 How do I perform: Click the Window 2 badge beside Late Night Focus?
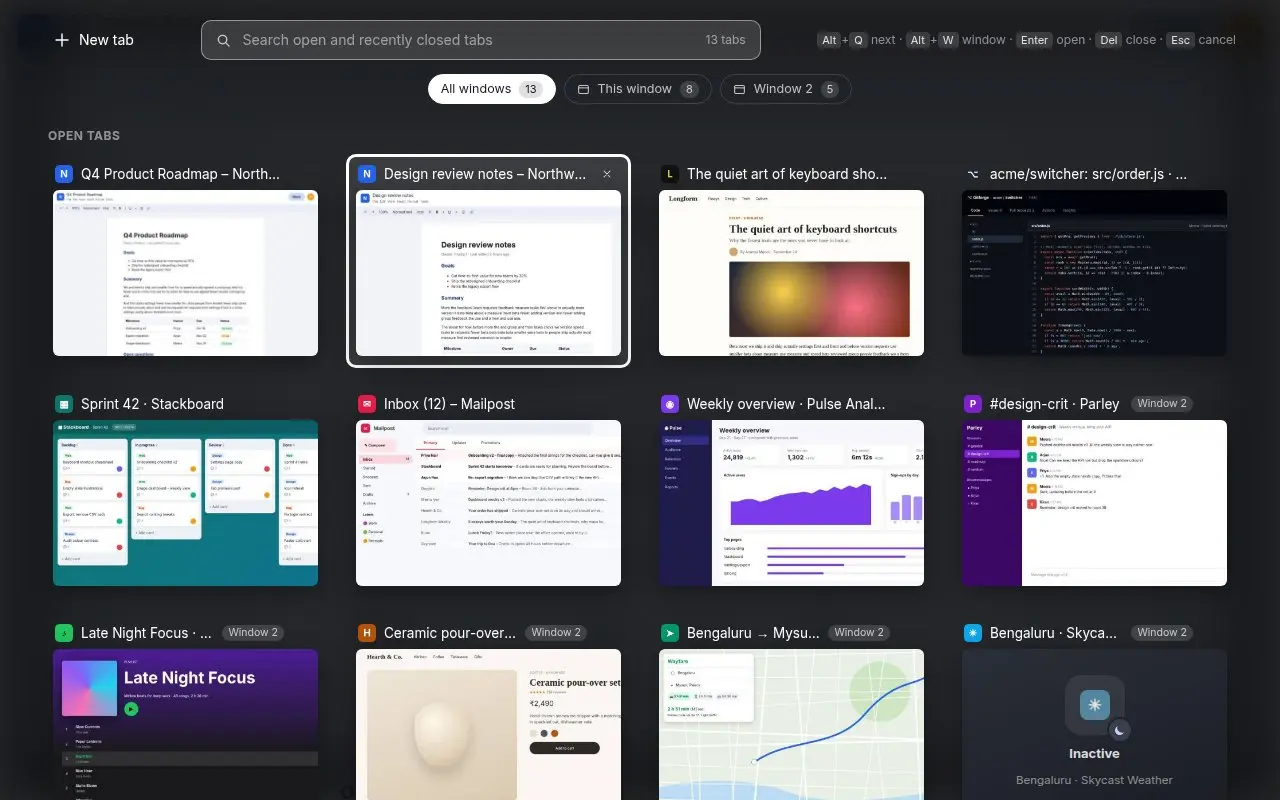pos(253,633)
